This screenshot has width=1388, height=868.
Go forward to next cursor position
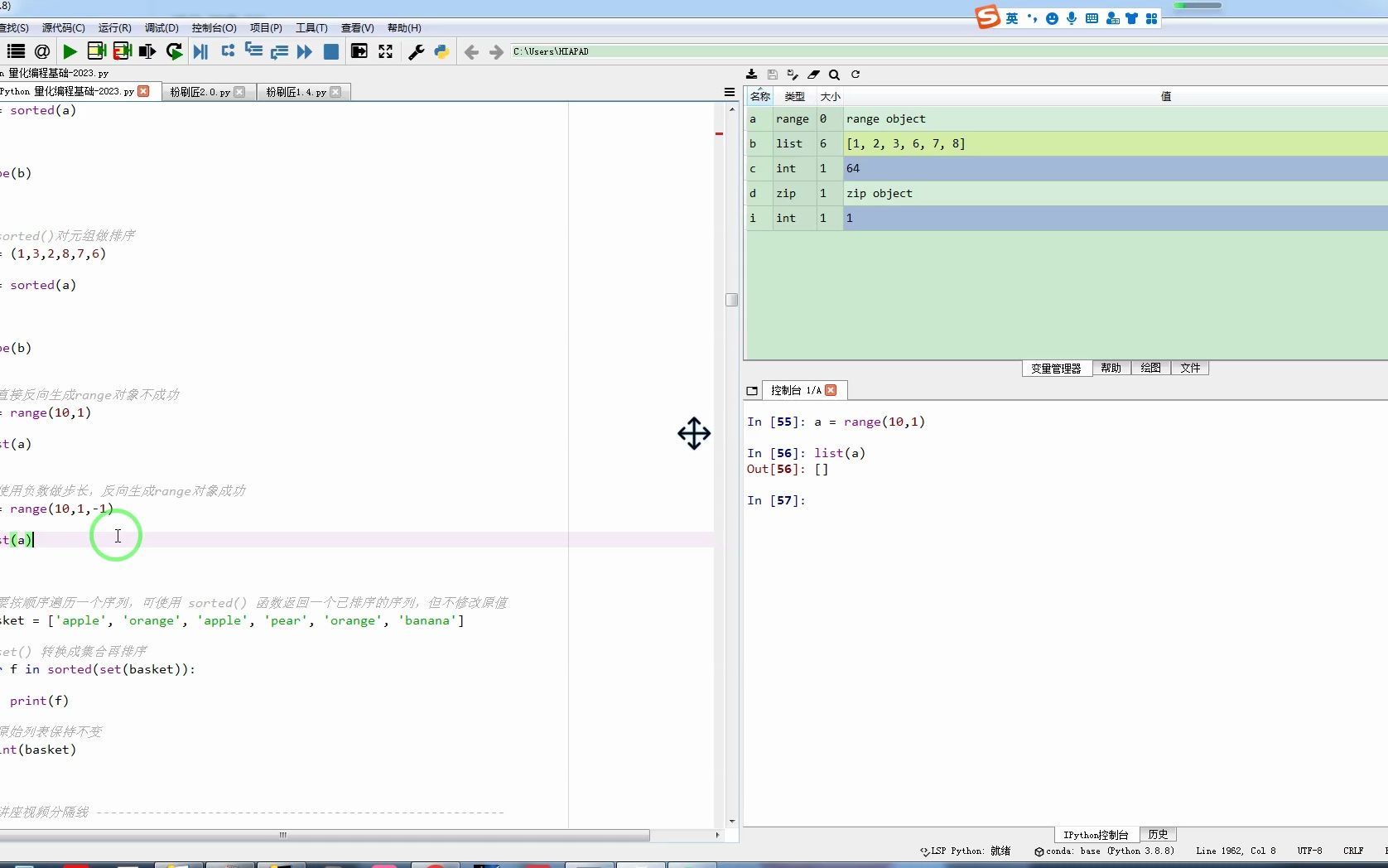496,52
